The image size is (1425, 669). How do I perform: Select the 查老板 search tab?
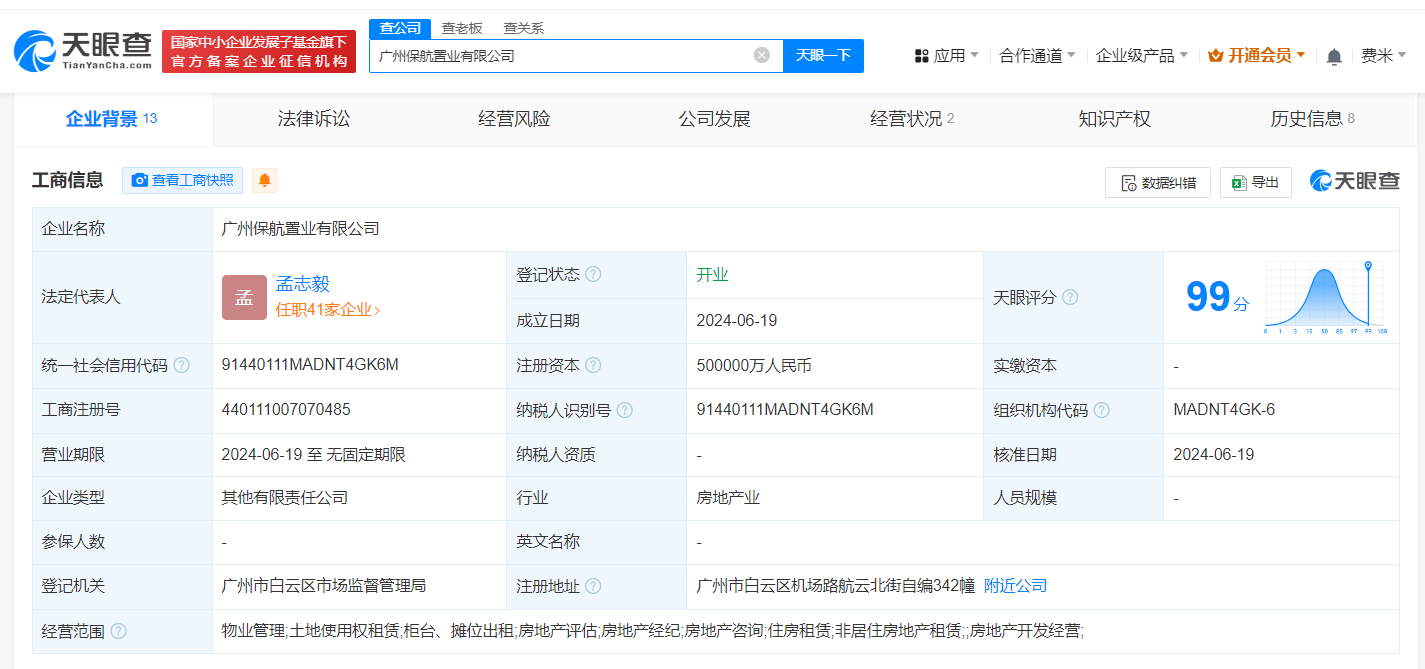coord(462,28)
